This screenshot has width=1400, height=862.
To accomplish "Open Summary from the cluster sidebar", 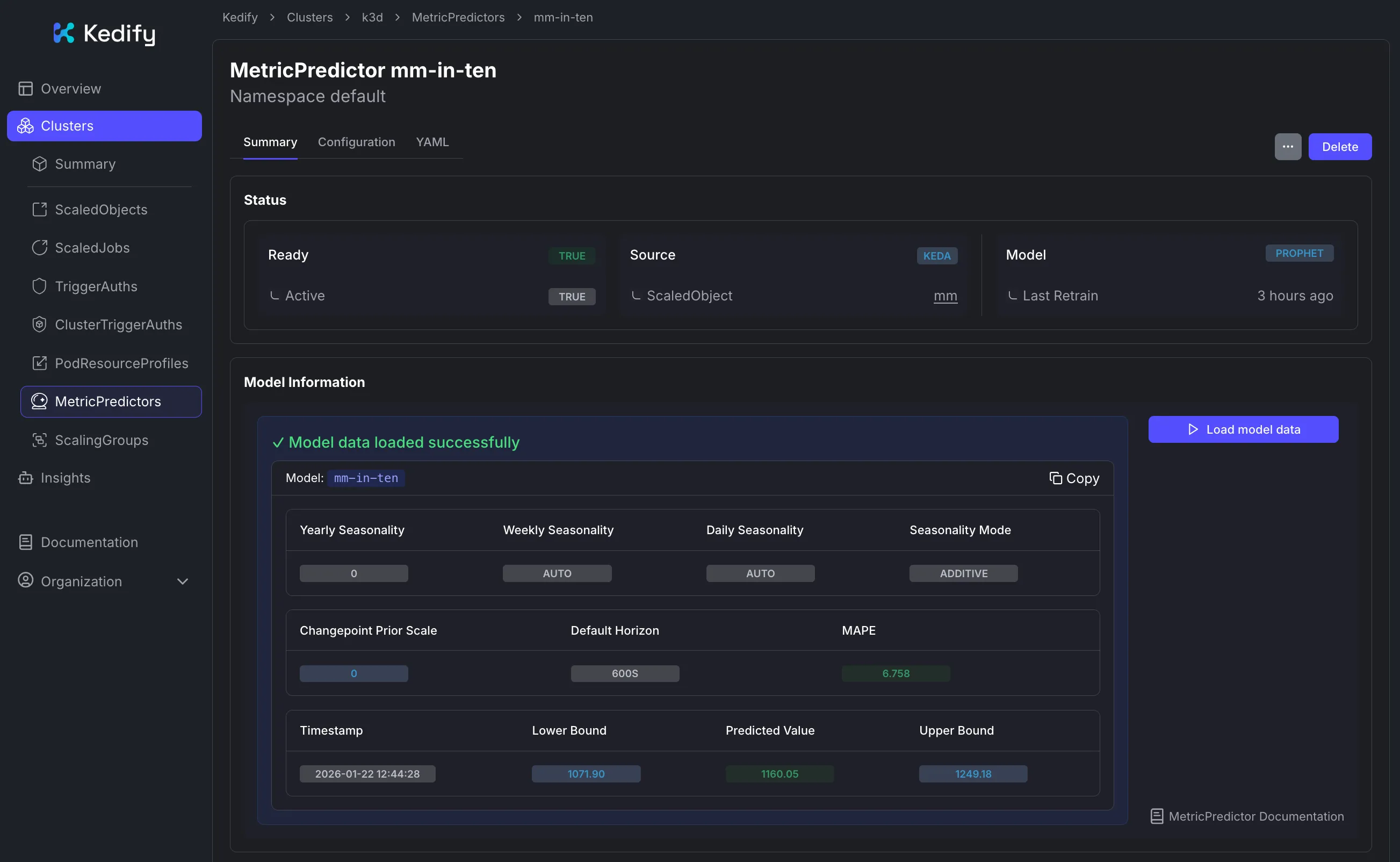I will coord(85,163).
